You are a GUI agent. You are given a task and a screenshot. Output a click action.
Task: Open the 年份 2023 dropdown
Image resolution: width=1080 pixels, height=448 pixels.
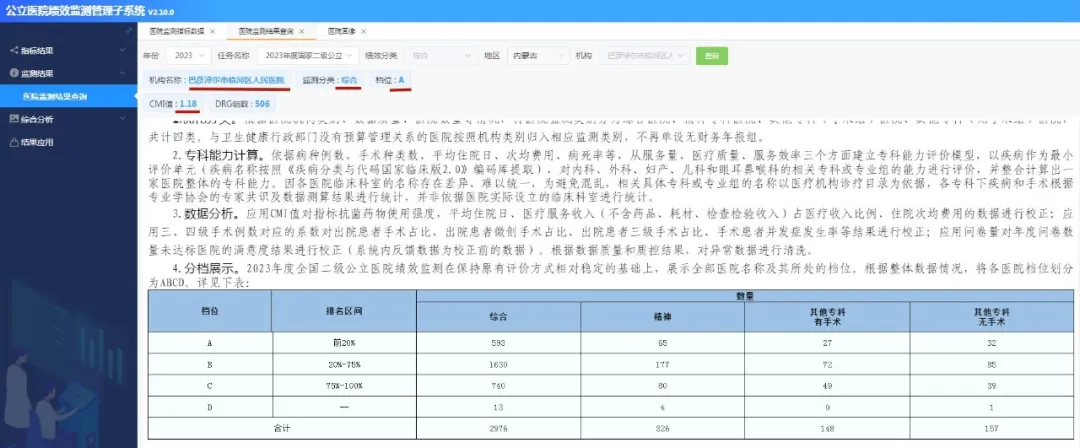pos(188,55)
